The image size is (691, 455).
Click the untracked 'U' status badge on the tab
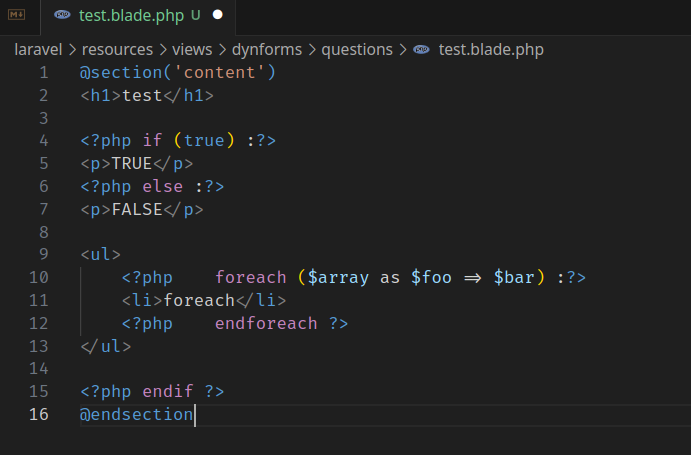[x=195, y=15]
